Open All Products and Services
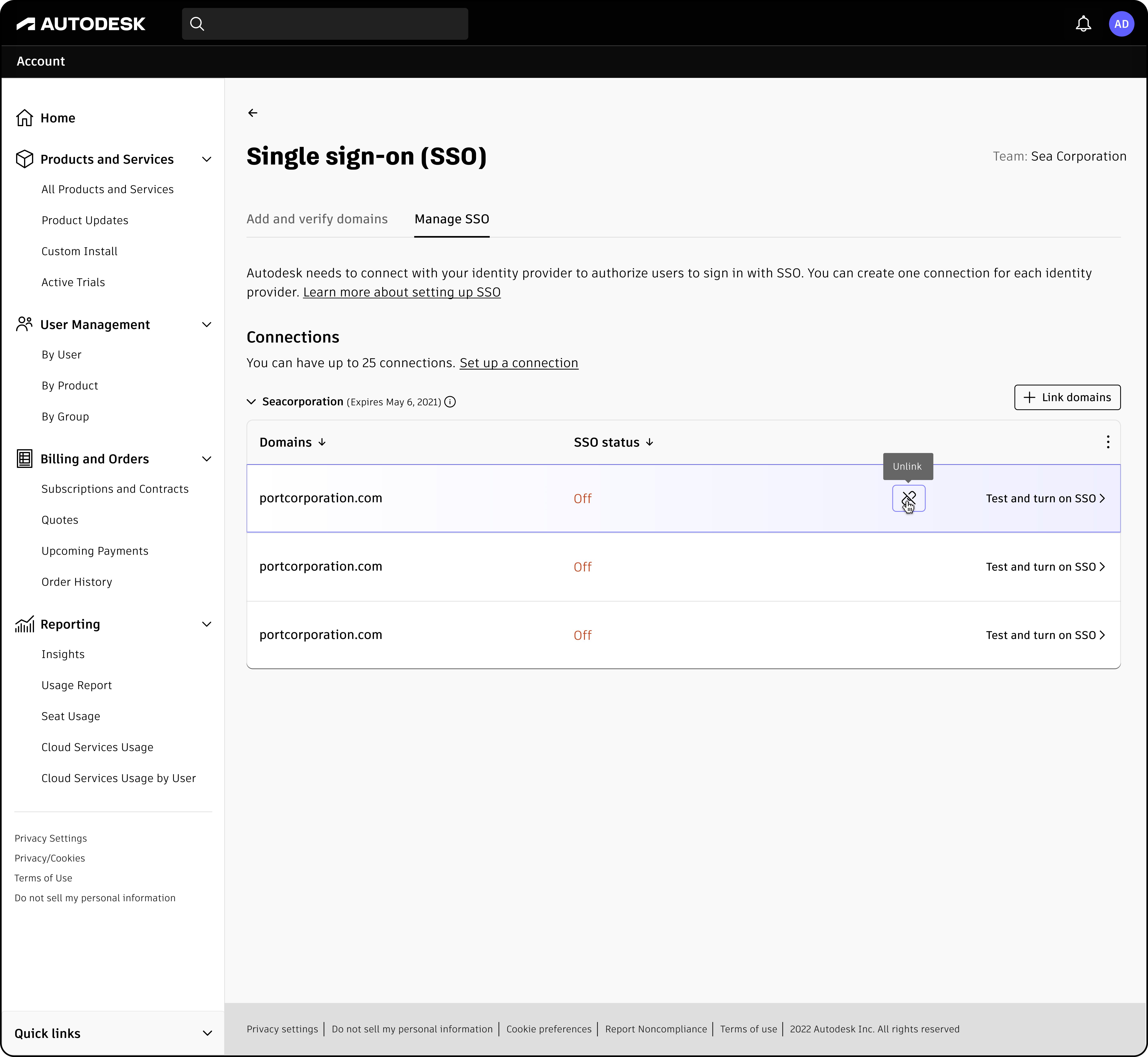This screenshot has width=1148, height=1057. point(108,189)
